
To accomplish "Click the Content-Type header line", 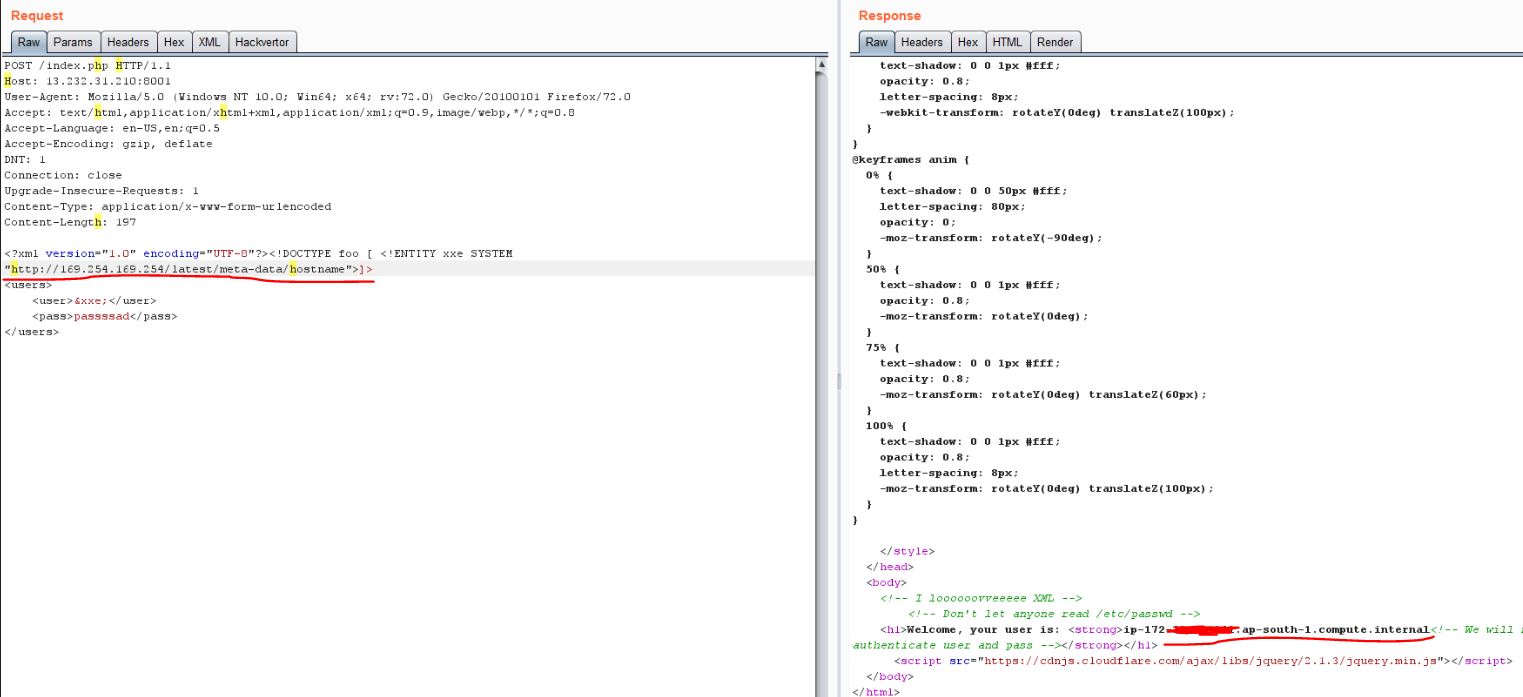I will tap(168, 206).
